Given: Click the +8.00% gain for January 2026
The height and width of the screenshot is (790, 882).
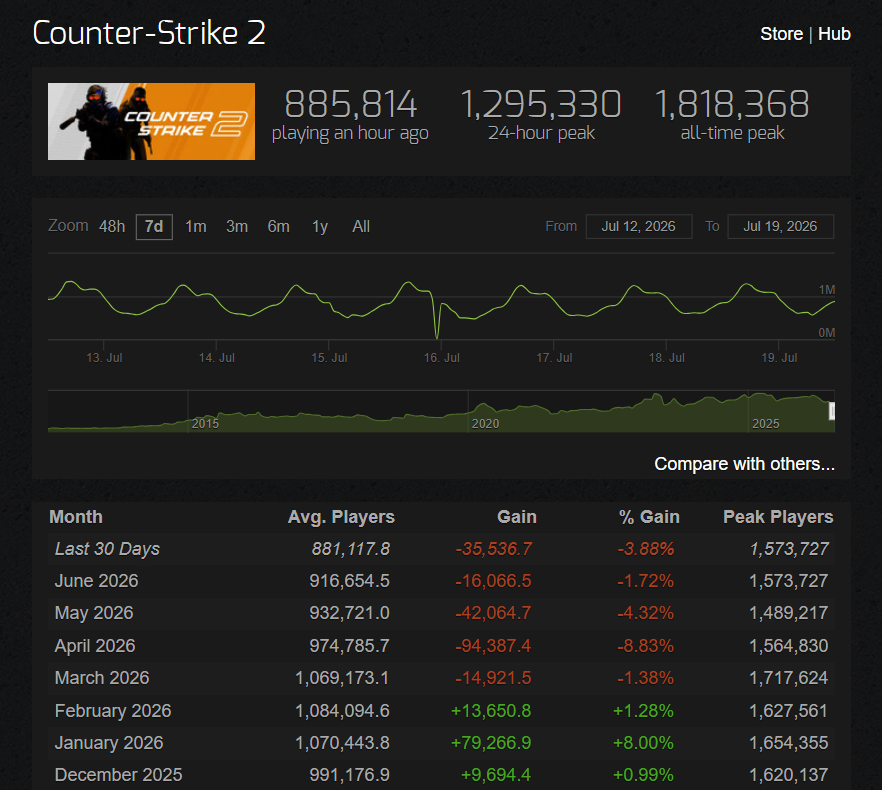Looking at the screenshot, I should click(644, 743).
